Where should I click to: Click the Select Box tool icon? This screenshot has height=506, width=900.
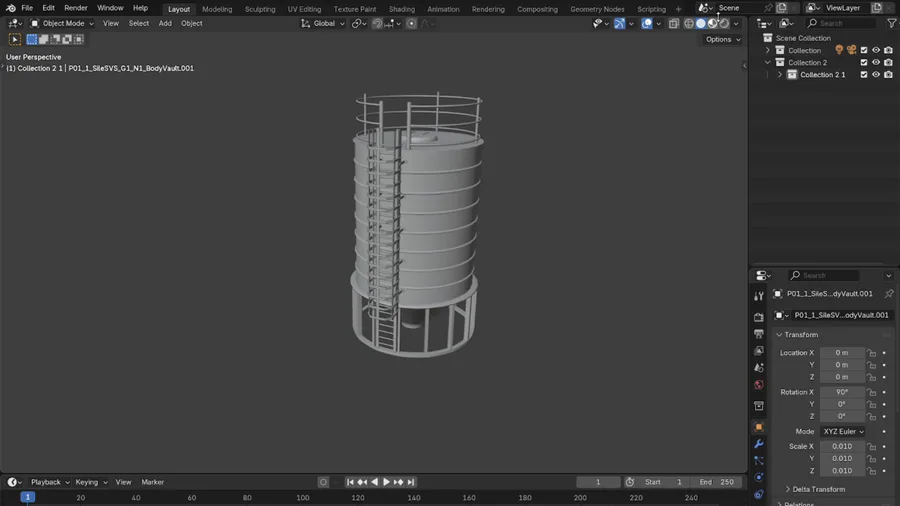point(15,40)
